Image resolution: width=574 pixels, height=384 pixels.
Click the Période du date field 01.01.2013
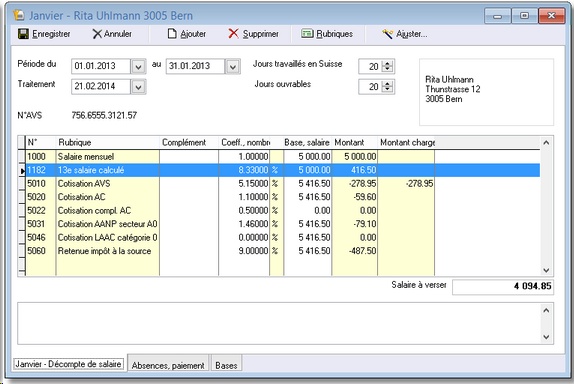(x=101, y=67)
